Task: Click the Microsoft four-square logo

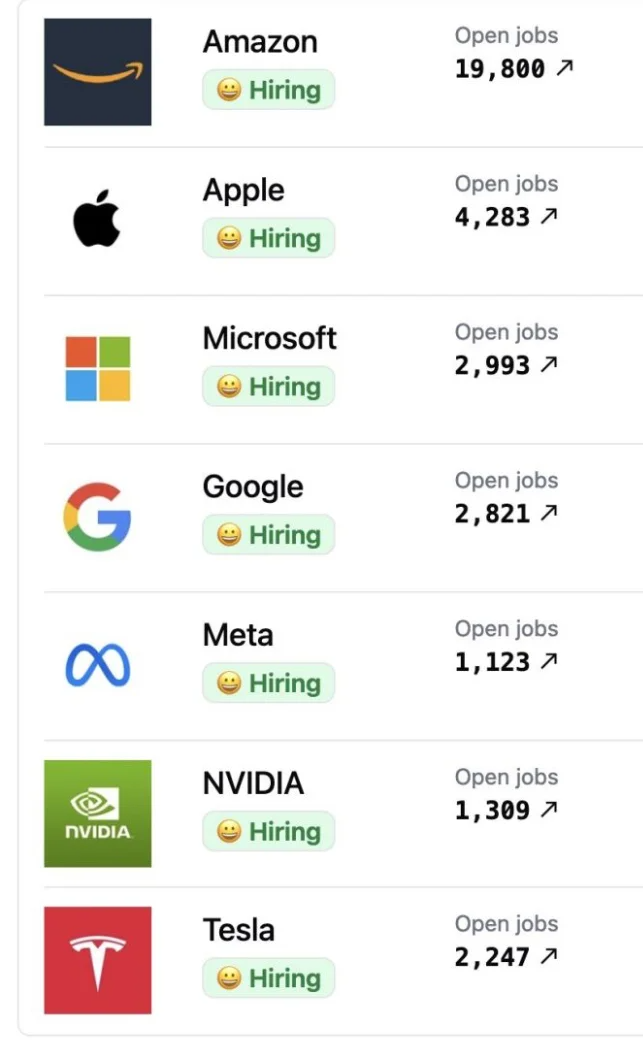Action: click(97, 368)
